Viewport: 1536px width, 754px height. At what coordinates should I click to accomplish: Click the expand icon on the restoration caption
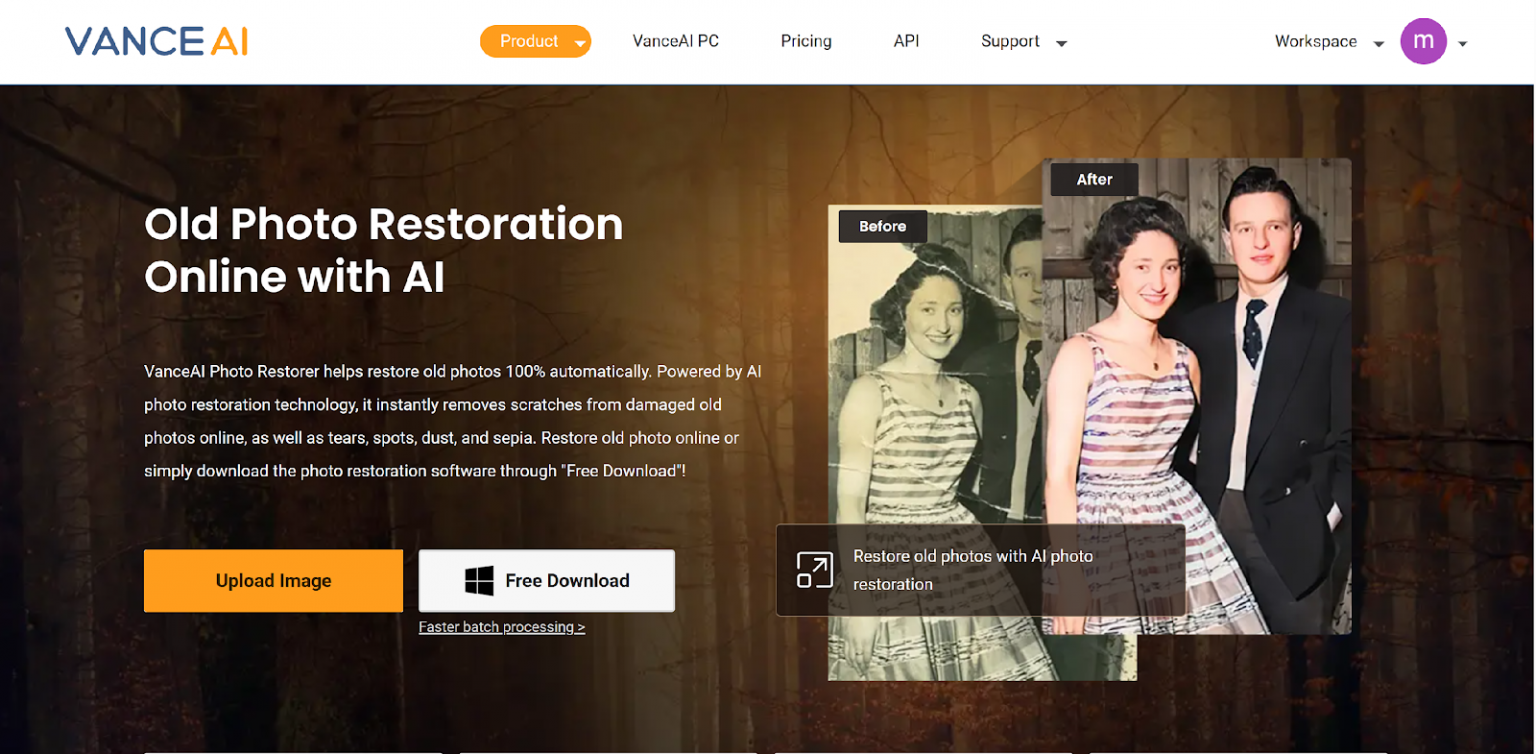pos(815,570)
